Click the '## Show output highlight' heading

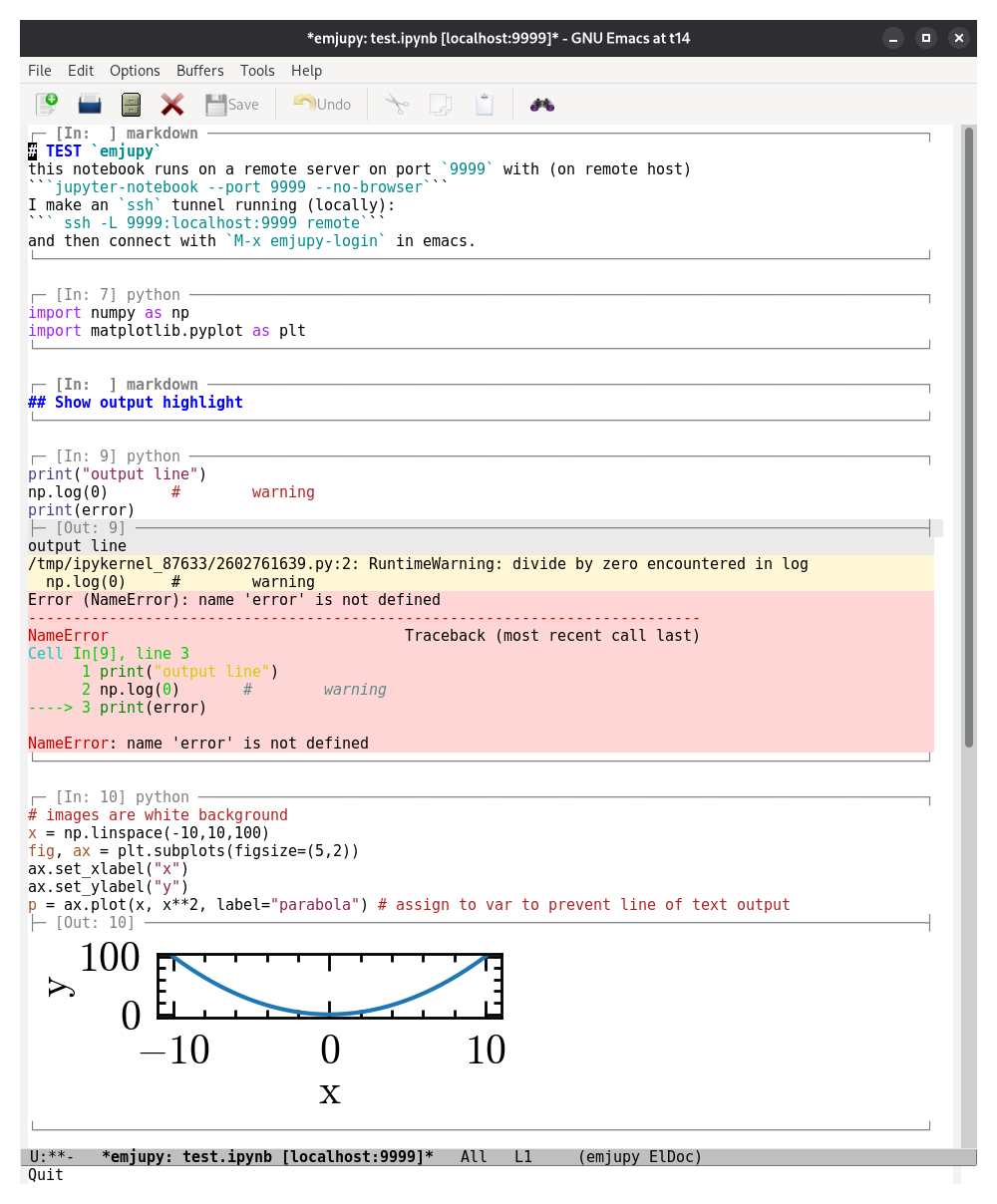pos(136,403)
